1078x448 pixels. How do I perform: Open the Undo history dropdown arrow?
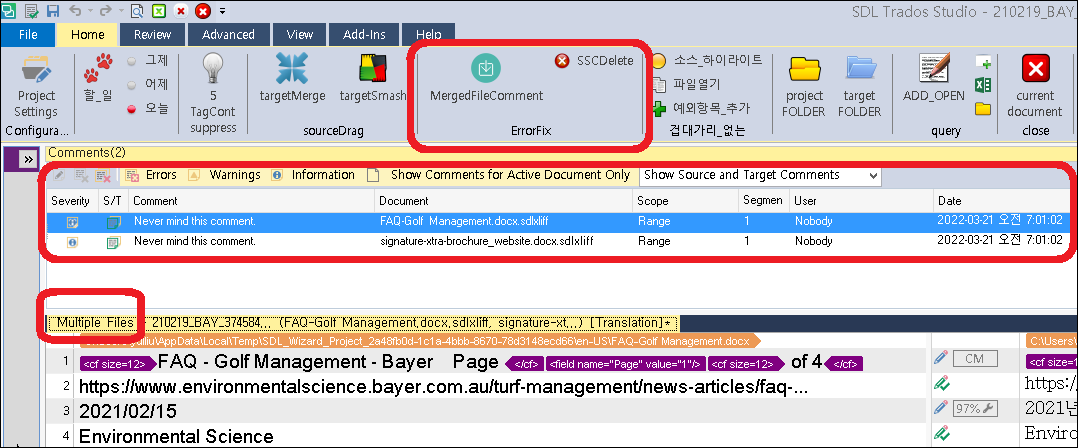89,11
